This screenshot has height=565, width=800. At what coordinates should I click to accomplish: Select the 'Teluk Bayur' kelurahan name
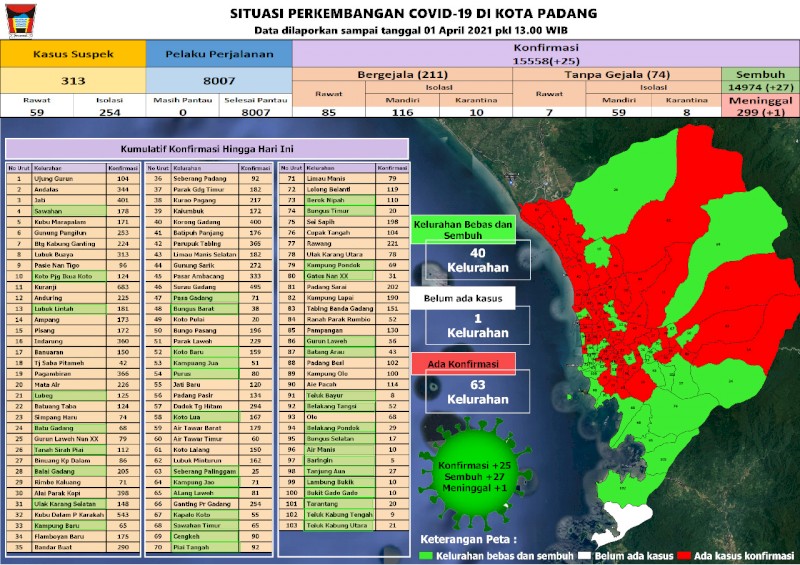point(325,395)
